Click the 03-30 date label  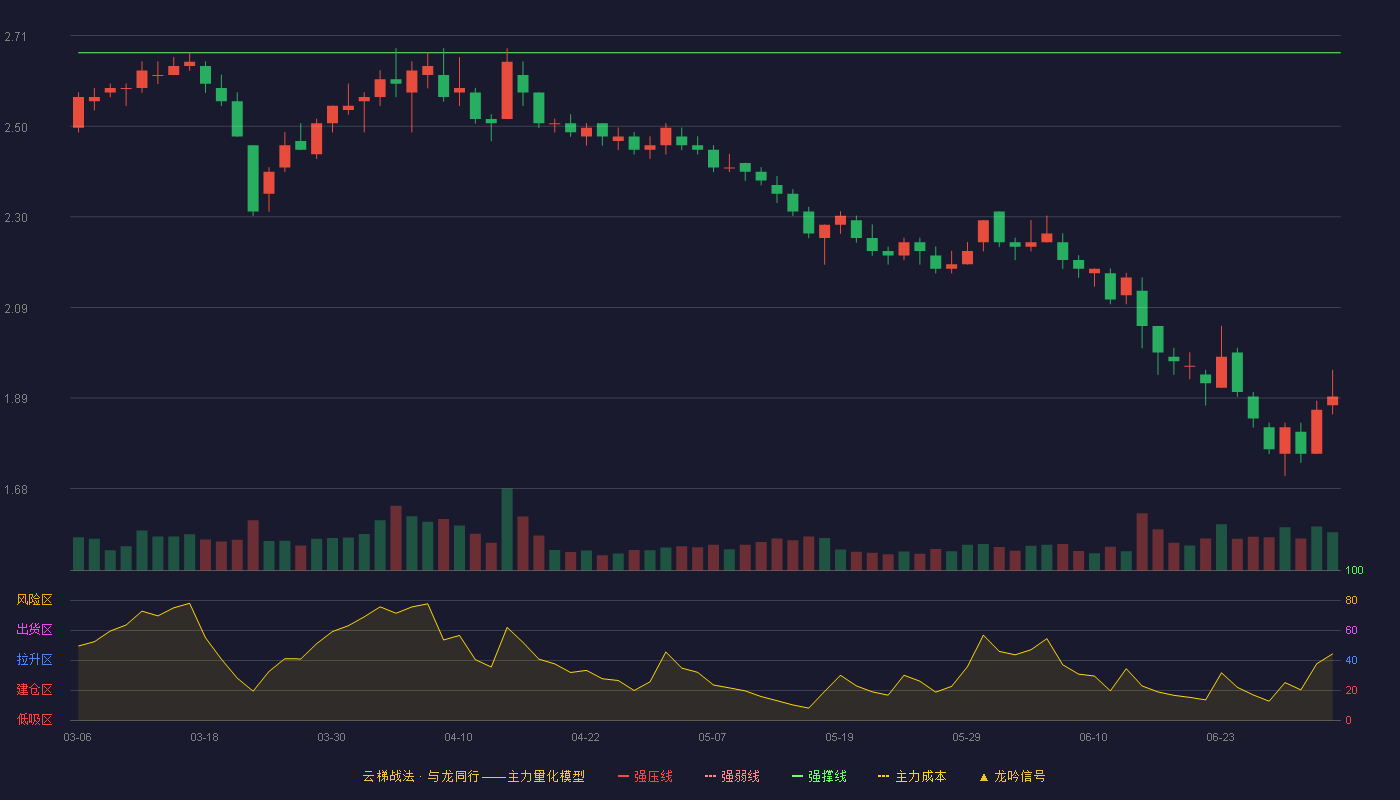pos(331,737)
